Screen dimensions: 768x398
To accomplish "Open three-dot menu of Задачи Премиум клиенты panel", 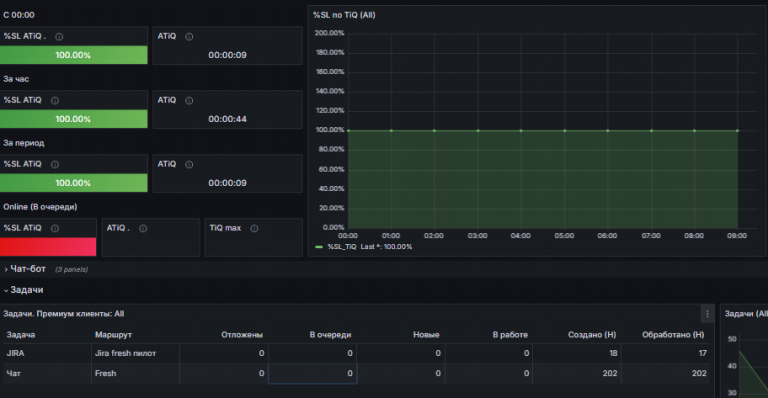I will click(707, 314).
